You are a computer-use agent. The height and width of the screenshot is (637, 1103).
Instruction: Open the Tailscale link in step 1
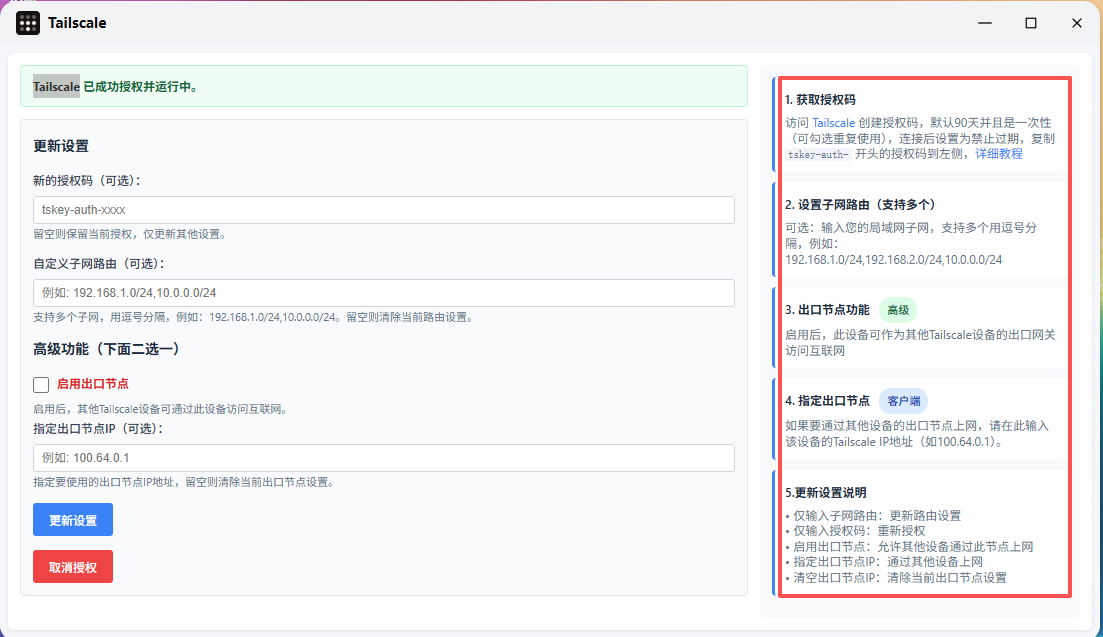[x=833, y=123]
